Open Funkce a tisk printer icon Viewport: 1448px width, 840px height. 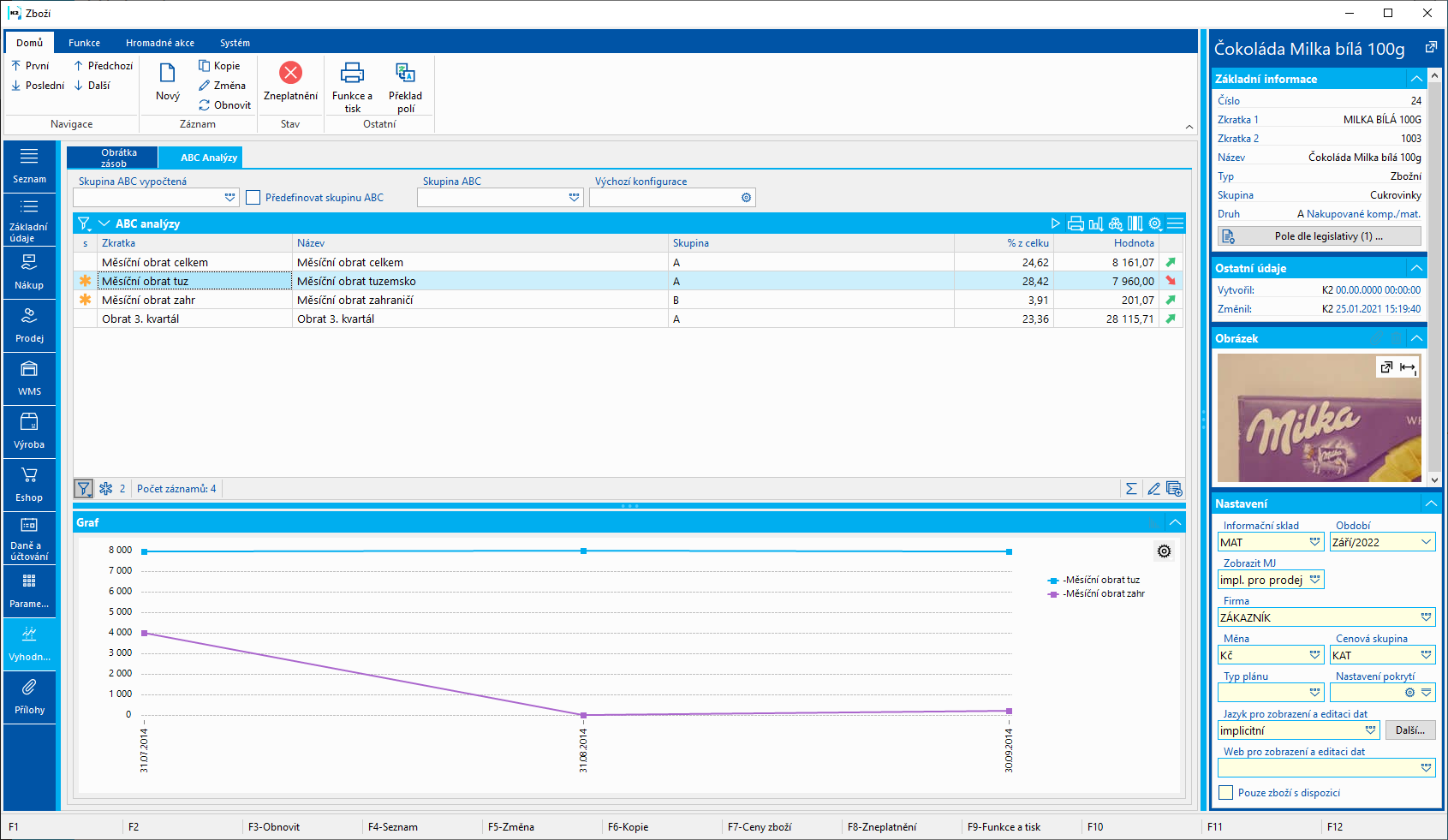[352, 74]
